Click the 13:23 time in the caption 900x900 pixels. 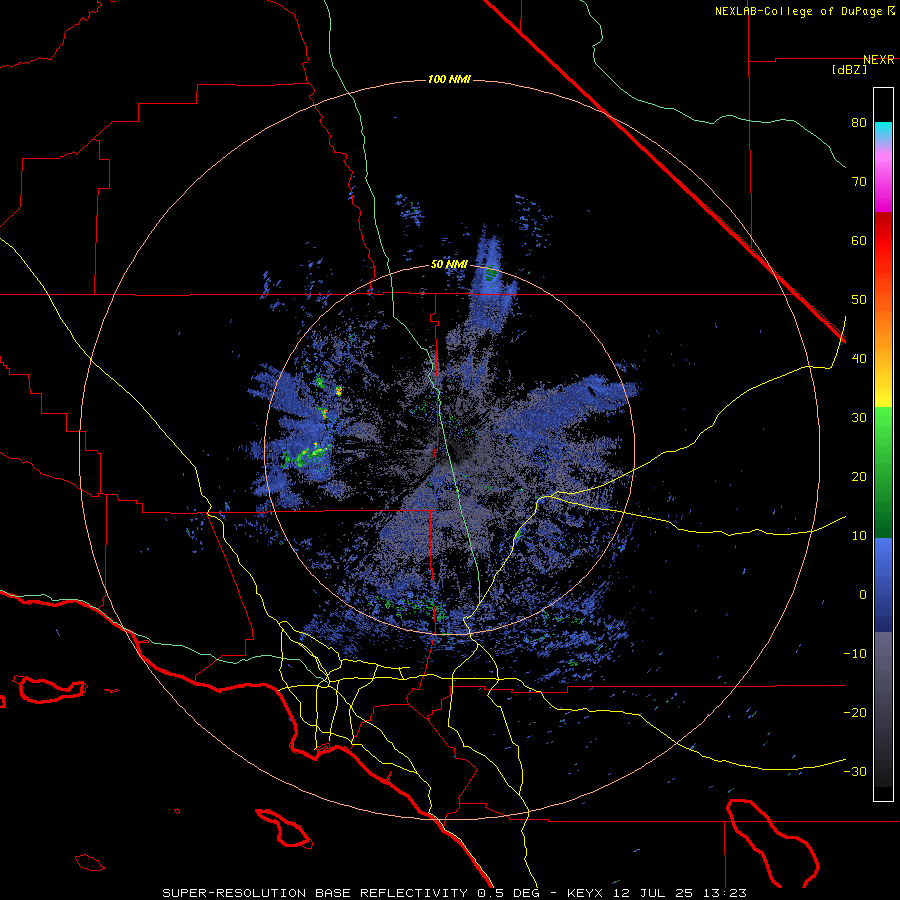coord(726,893)
